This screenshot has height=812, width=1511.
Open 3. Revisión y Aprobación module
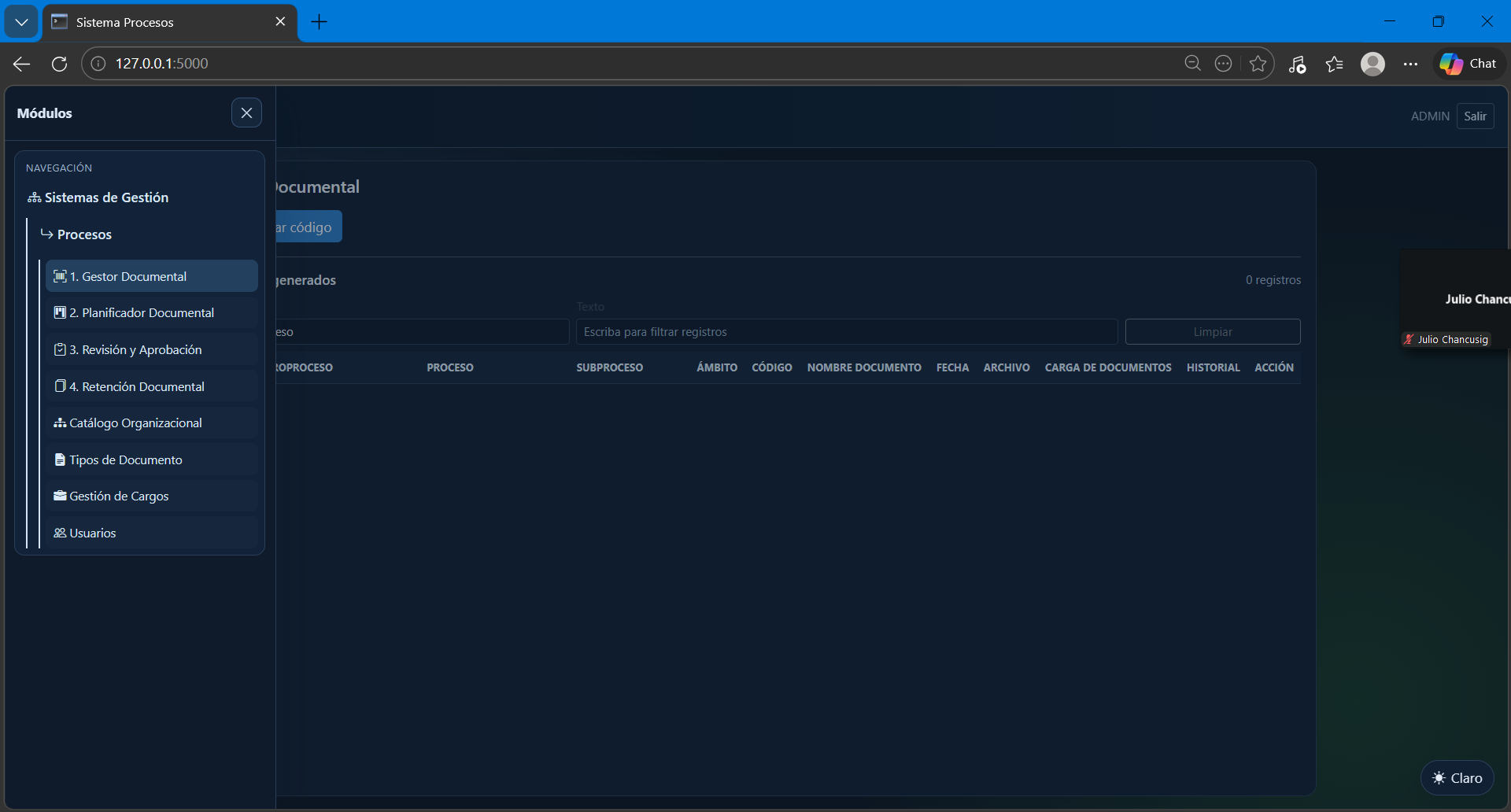[152, 349]
